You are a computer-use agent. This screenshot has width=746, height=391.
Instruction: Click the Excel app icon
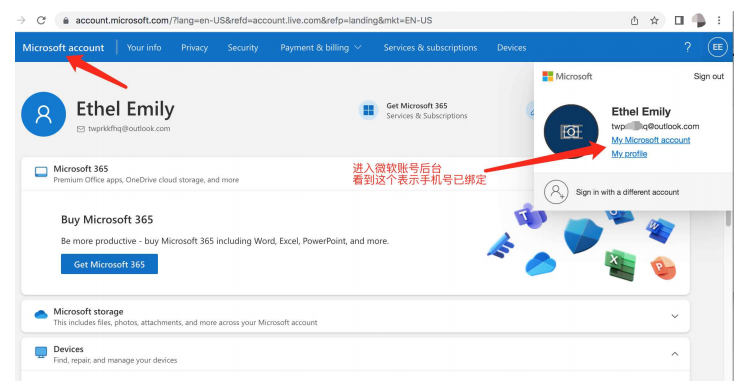(x=620, y=264)
